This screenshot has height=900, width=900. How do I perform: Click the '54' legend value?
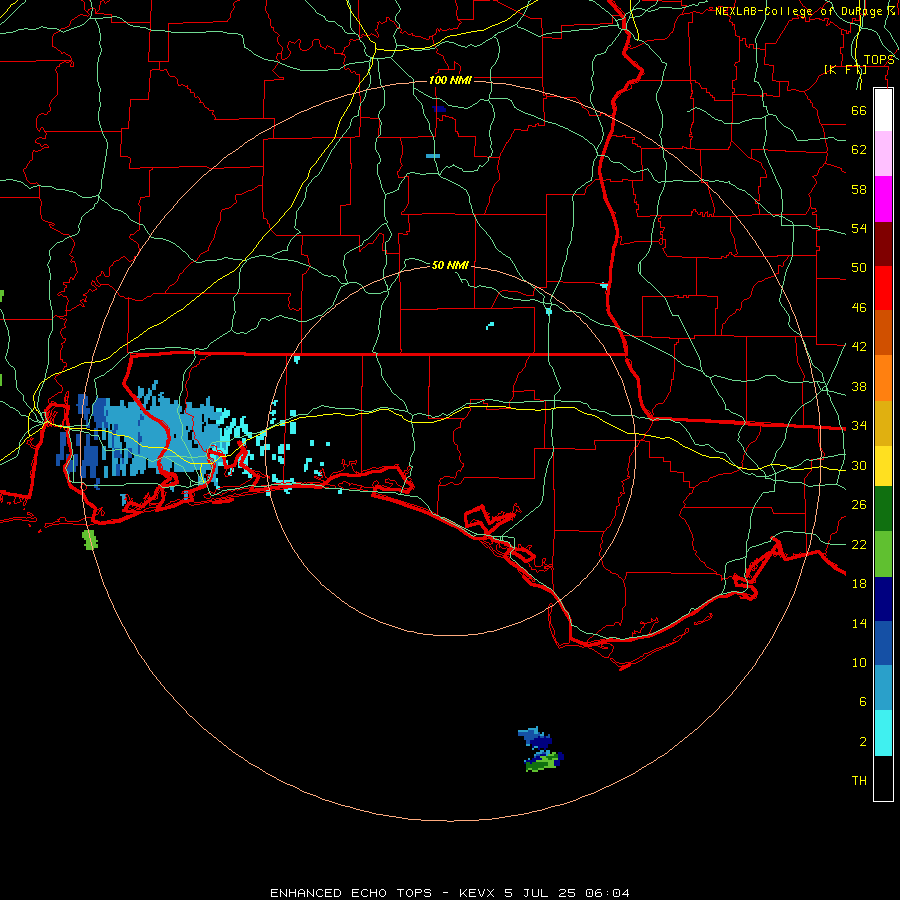point(859,228)
